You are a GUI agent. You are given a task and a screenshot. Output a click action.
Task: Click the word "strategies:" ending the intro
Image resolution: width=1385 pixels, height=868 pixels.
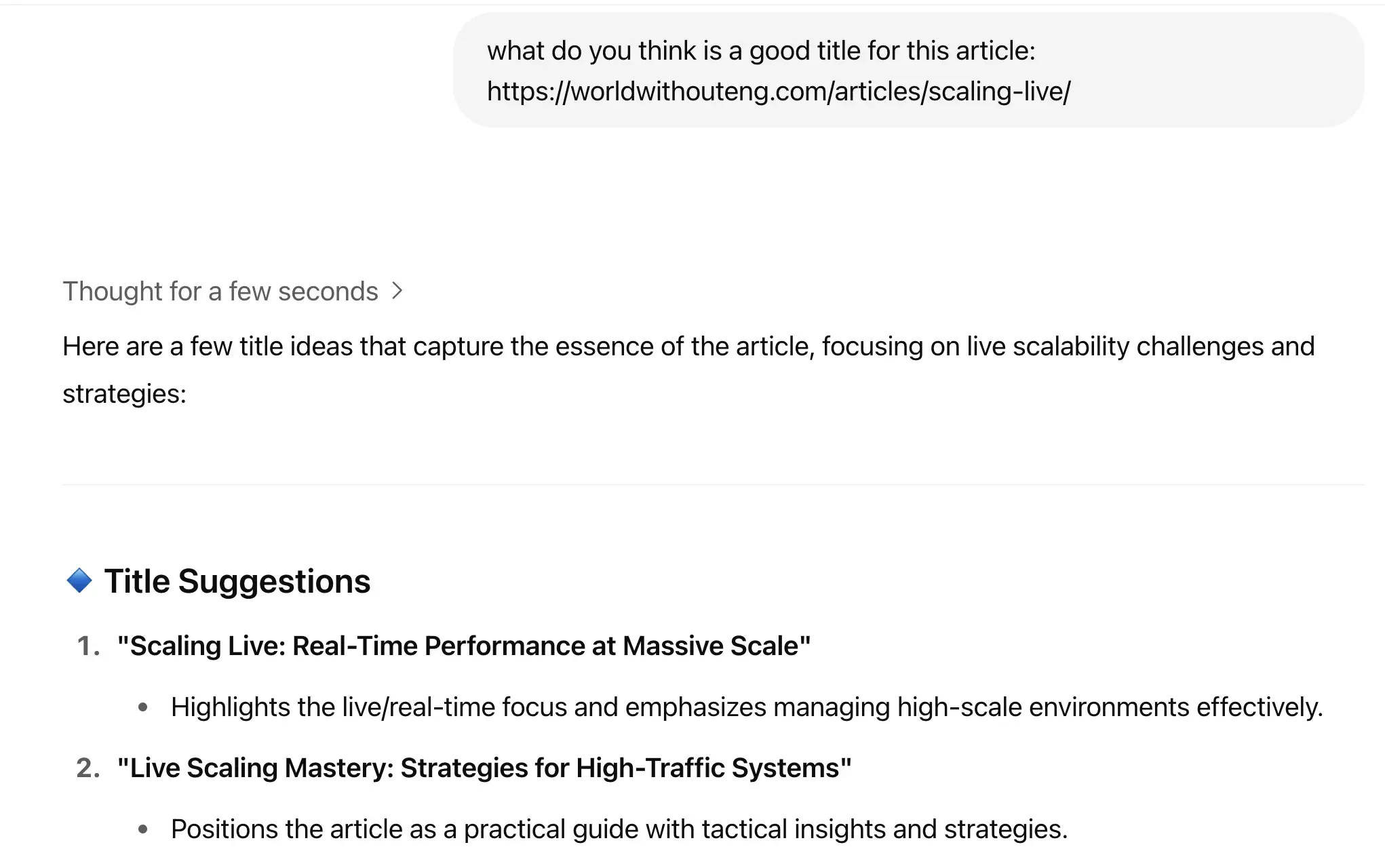pos(124,394)
